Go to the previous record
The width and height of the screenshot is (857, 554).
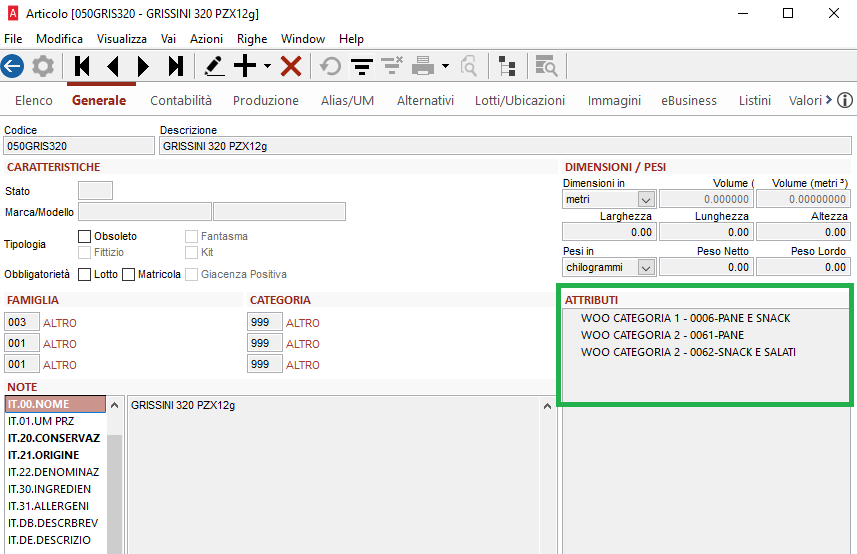coord(112,66)
